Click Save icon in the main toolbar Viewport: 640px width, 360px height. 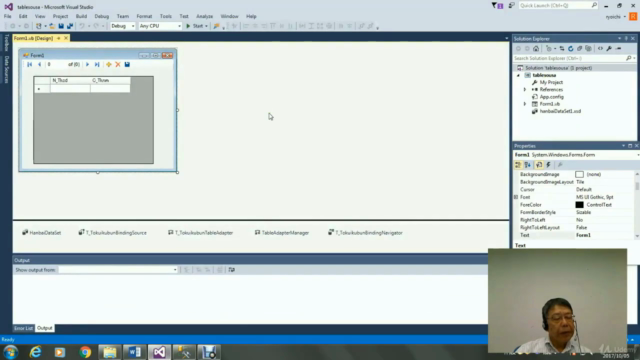coord(61,26)
